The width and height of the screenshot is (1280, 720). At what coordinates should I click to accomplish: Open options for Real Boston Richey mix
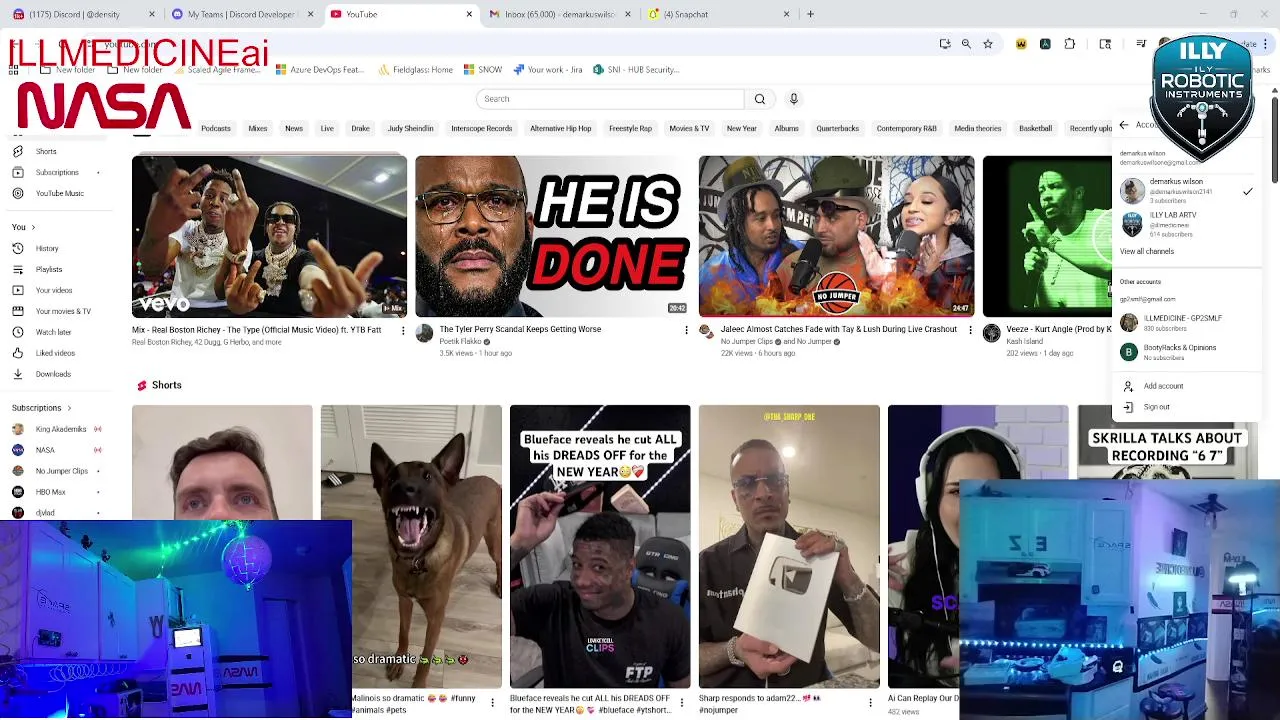403,330
